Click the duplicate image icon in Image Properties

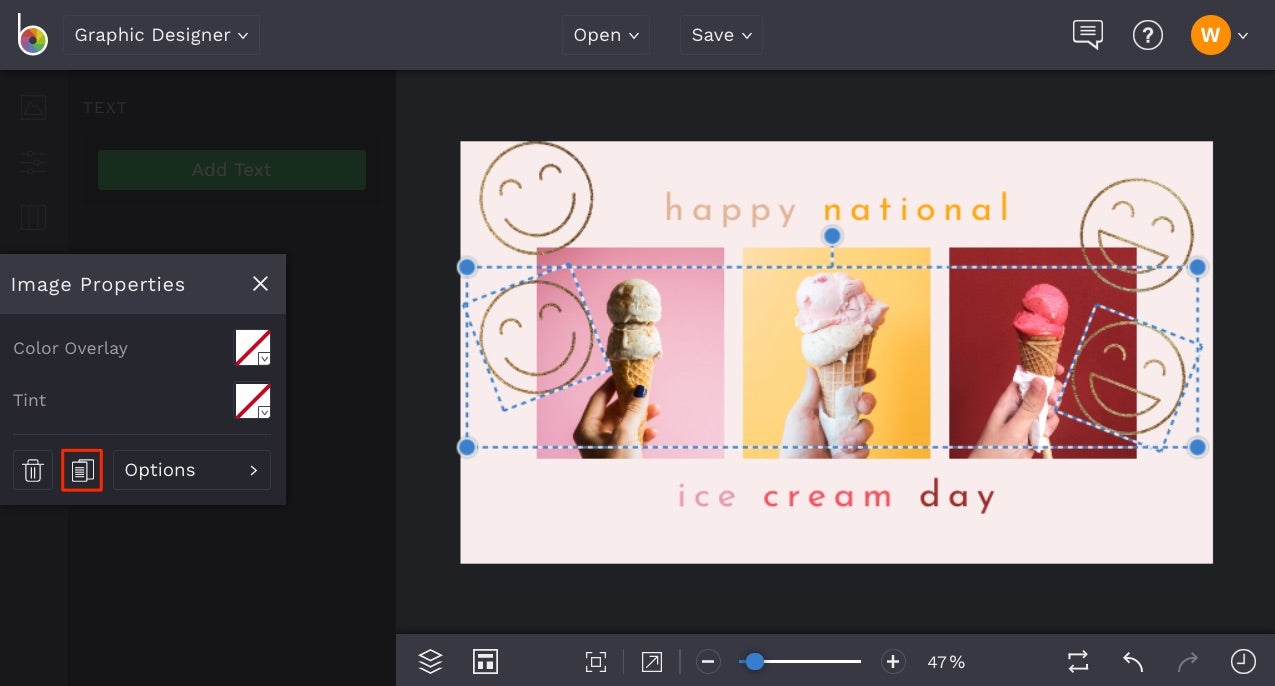pos(82,470)
